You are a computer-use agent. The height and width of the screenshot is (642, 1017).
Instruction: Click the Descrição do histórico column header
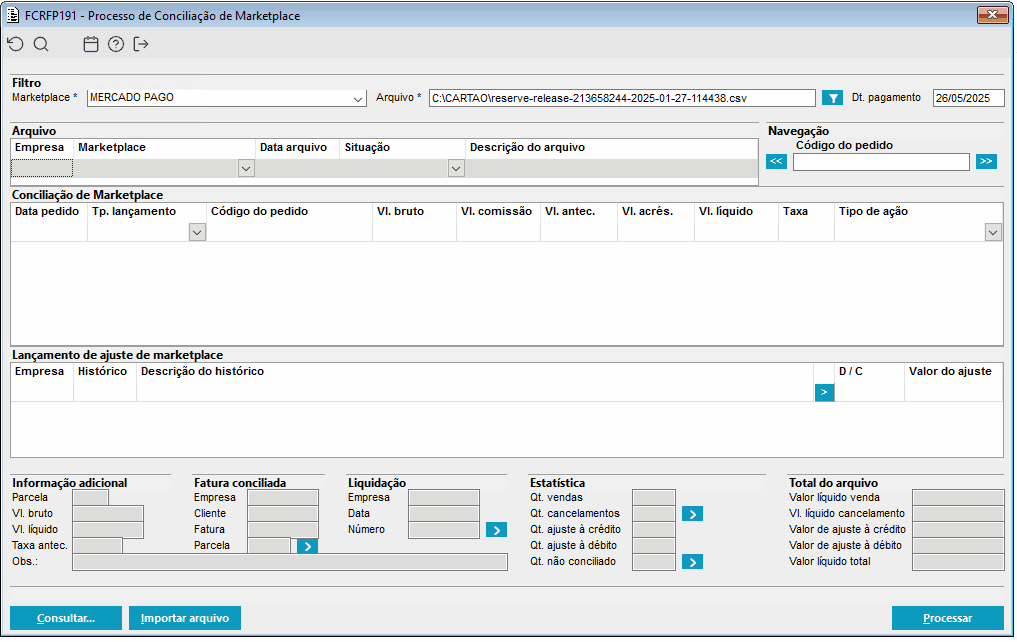pyautogui.click(x=202, y=372)
